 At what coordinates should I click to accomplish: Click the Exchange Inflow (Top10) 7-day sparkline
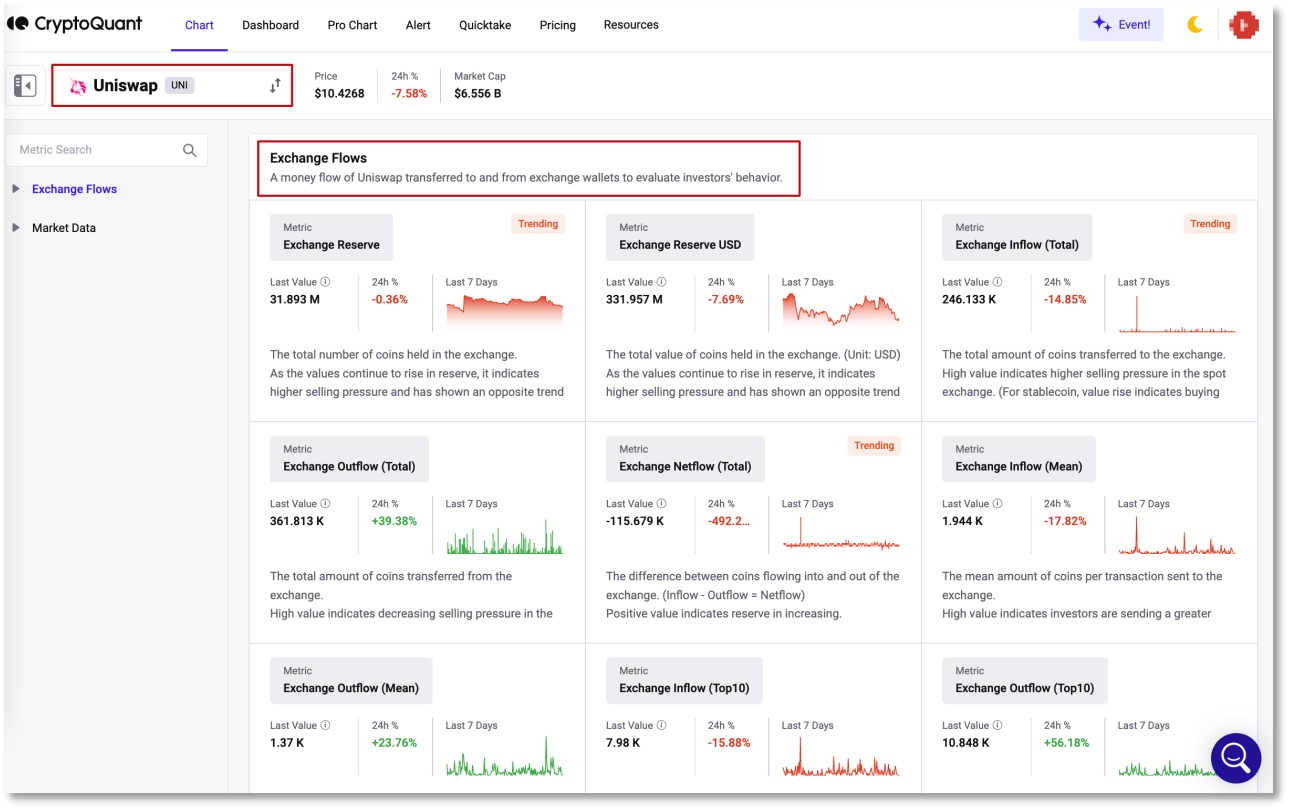click(x=841, y=757)
